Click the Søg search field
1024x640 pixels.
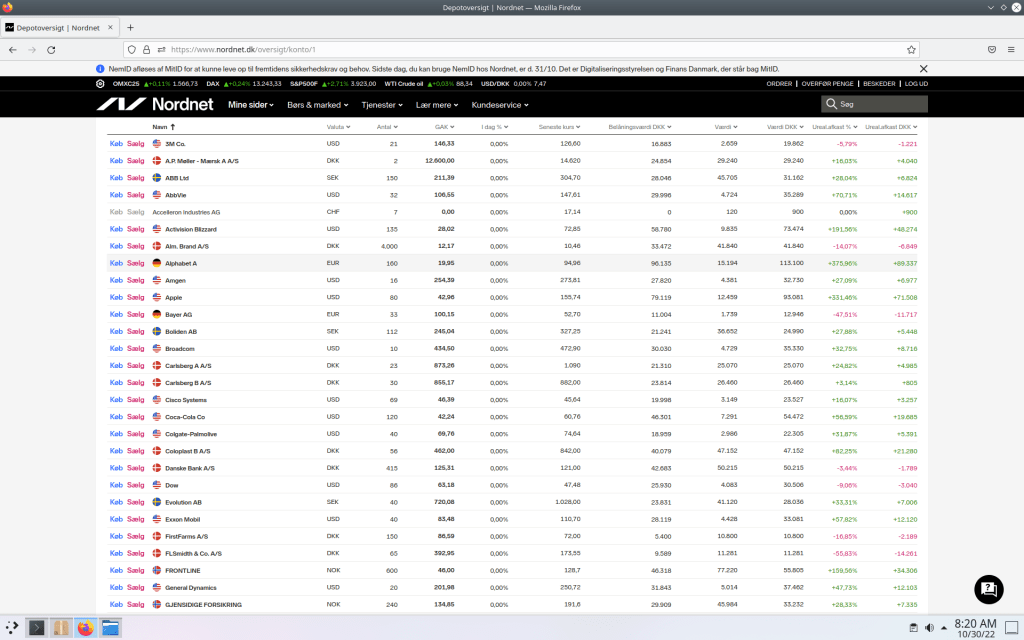tap(880, 104)
